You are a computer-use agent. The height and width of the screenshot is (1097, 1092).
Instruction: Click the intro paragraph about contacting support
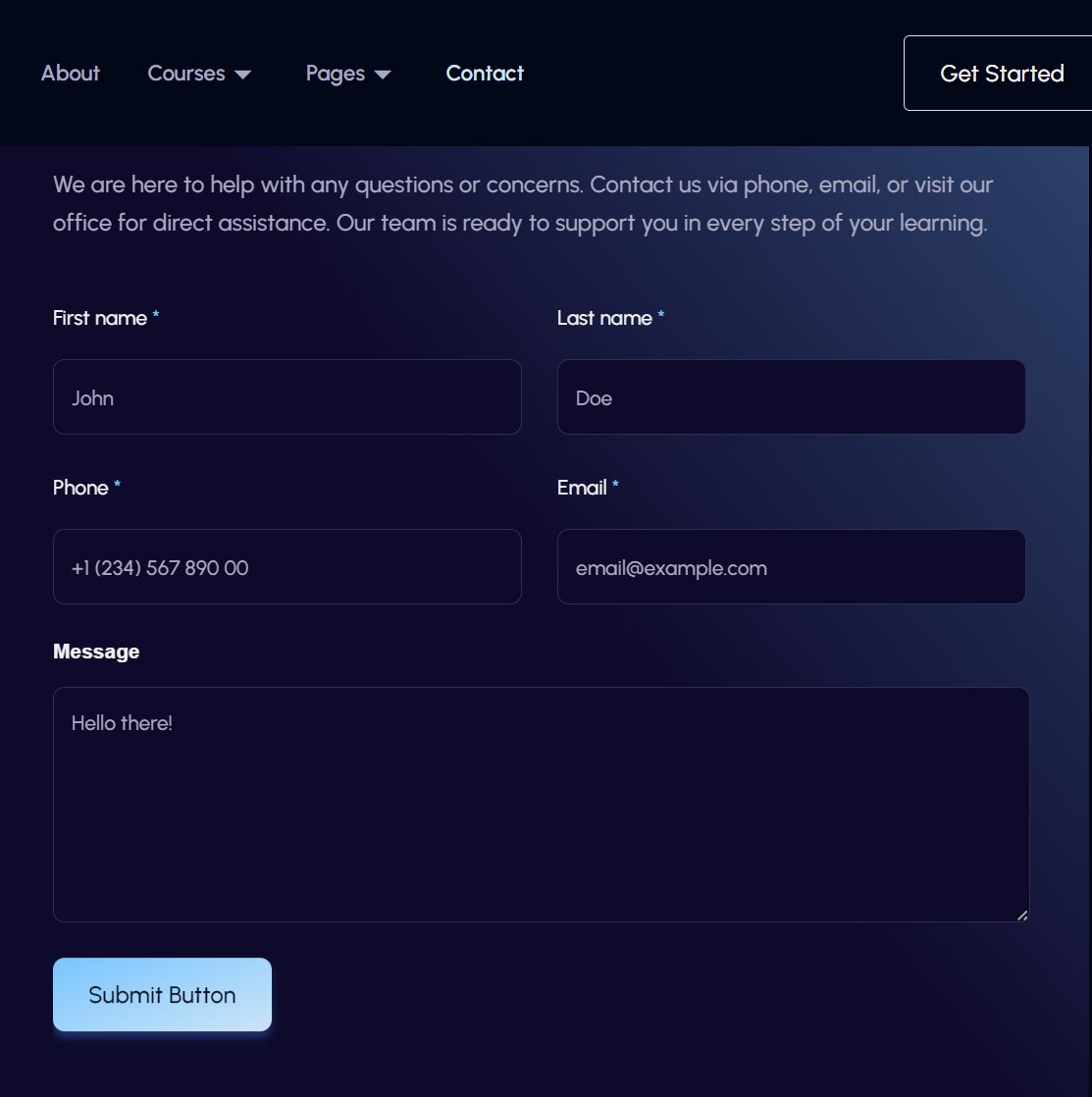pyautogui.click(x=523, y=203)
